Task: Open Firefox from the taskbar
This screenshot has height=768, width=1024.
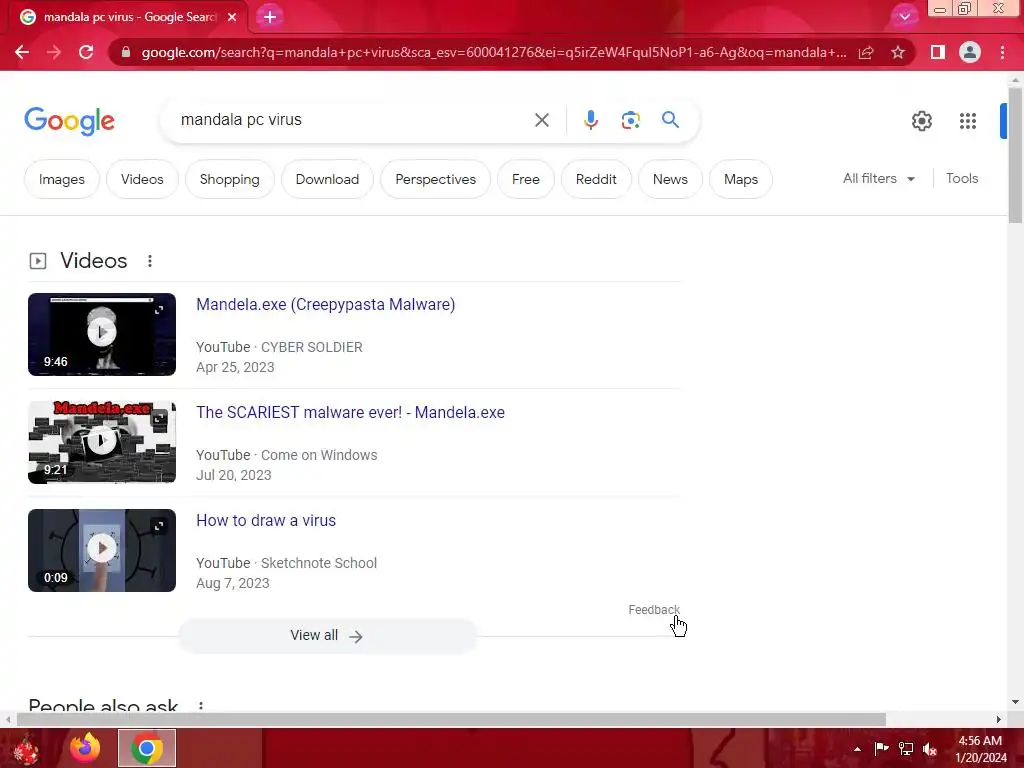Action: [85, 748]
